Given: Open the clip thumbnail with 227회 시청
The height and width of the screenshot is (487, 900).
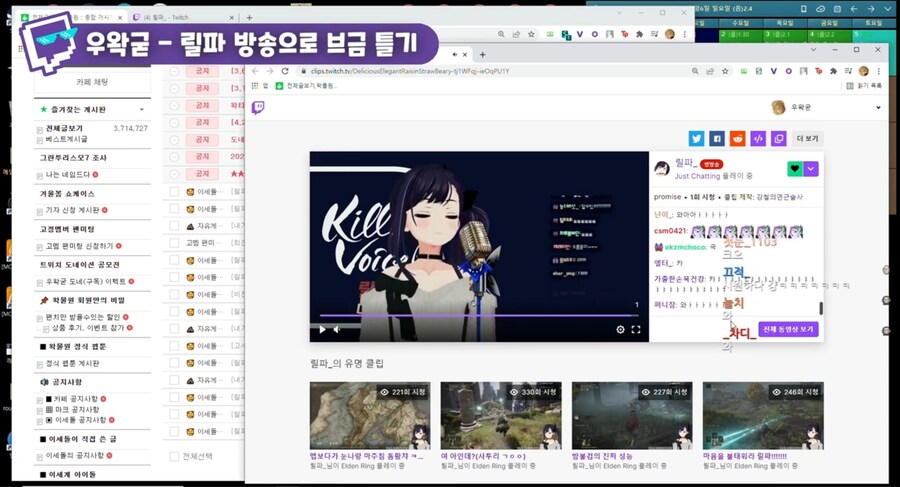Looking at the screenshot, I should (633, 416).
